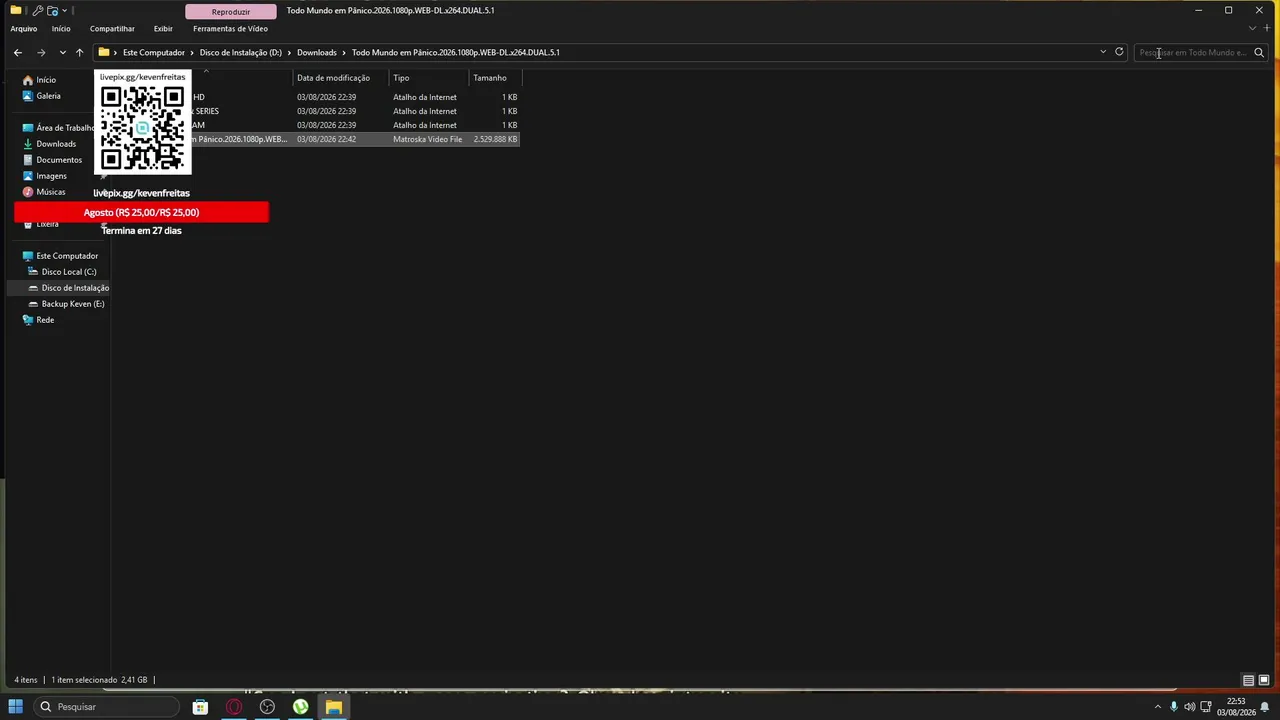Open the Início ribbon tab
The height and width of the screenshot is (720, 1280).
click(x=61, y=28)
